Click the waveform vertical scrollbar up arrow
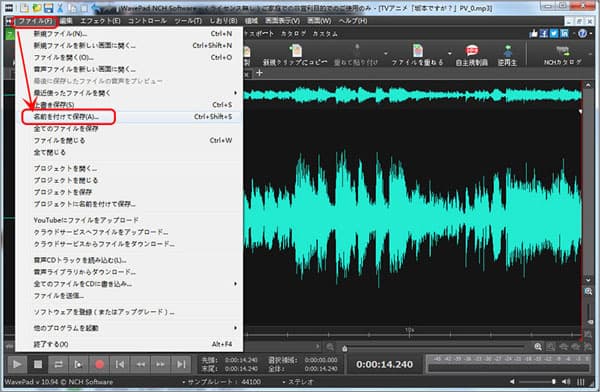The height and width of the screenshot is (392, 600). coord(589,85)
